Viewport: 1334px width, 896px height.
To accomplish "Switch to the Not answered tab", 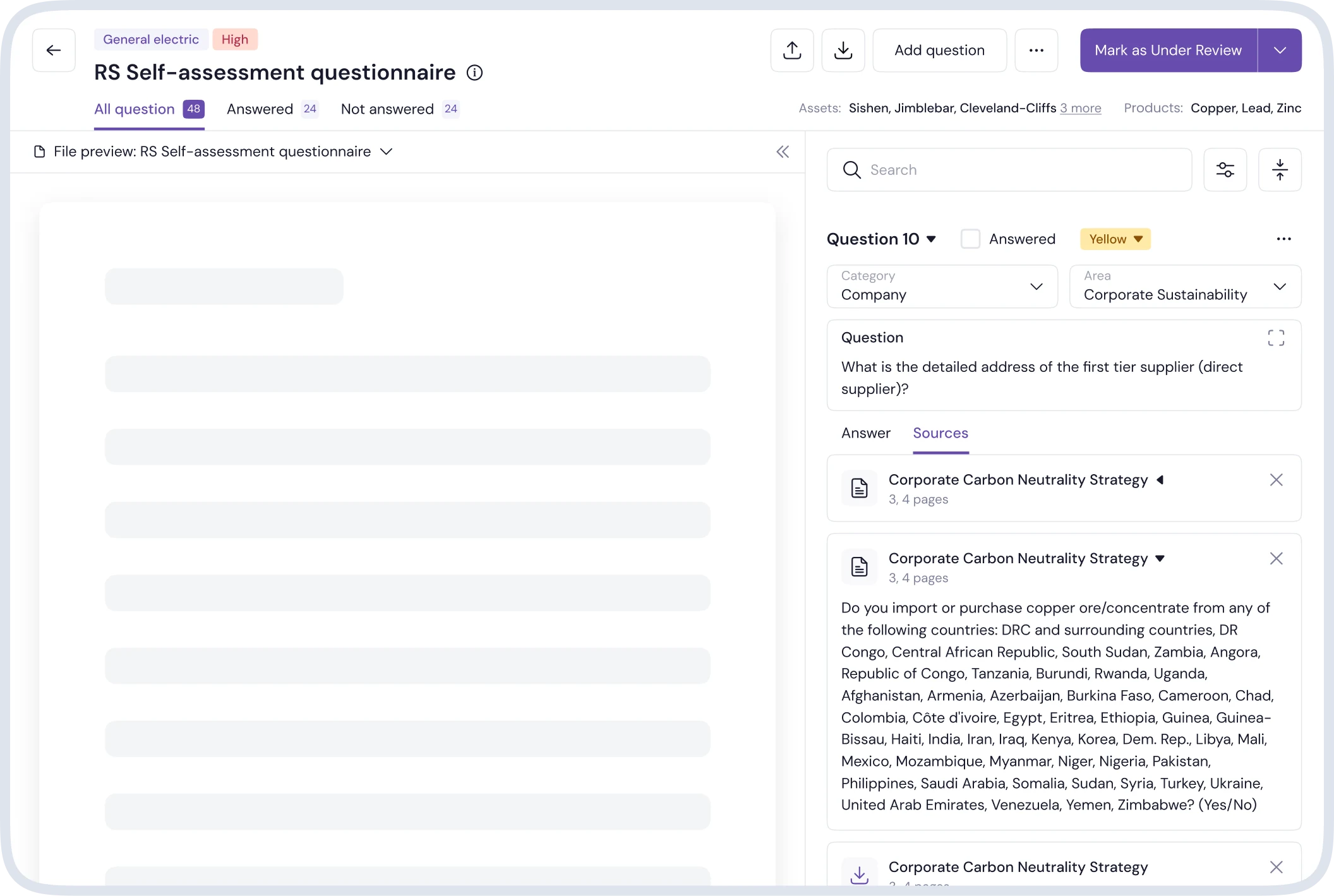I will pyautogui.click(x=400, y=109).
